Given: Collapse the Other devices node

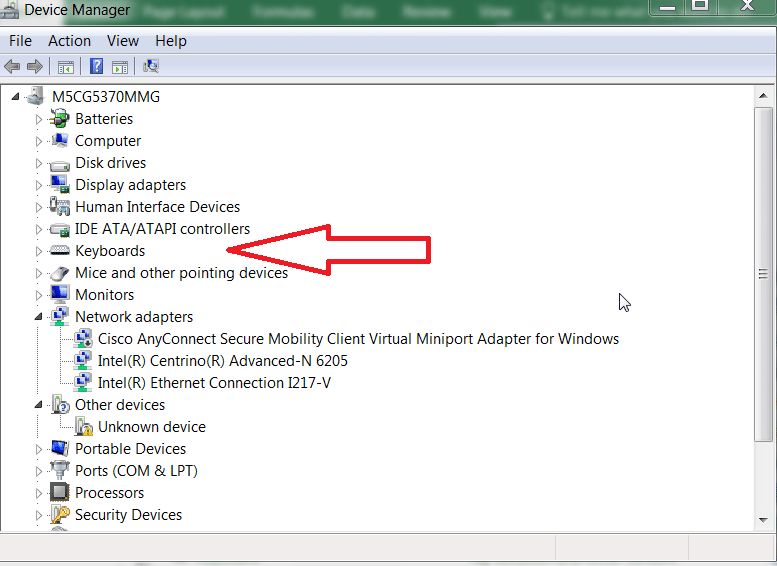Looking at the screenshot, I should tap(39, 405).
